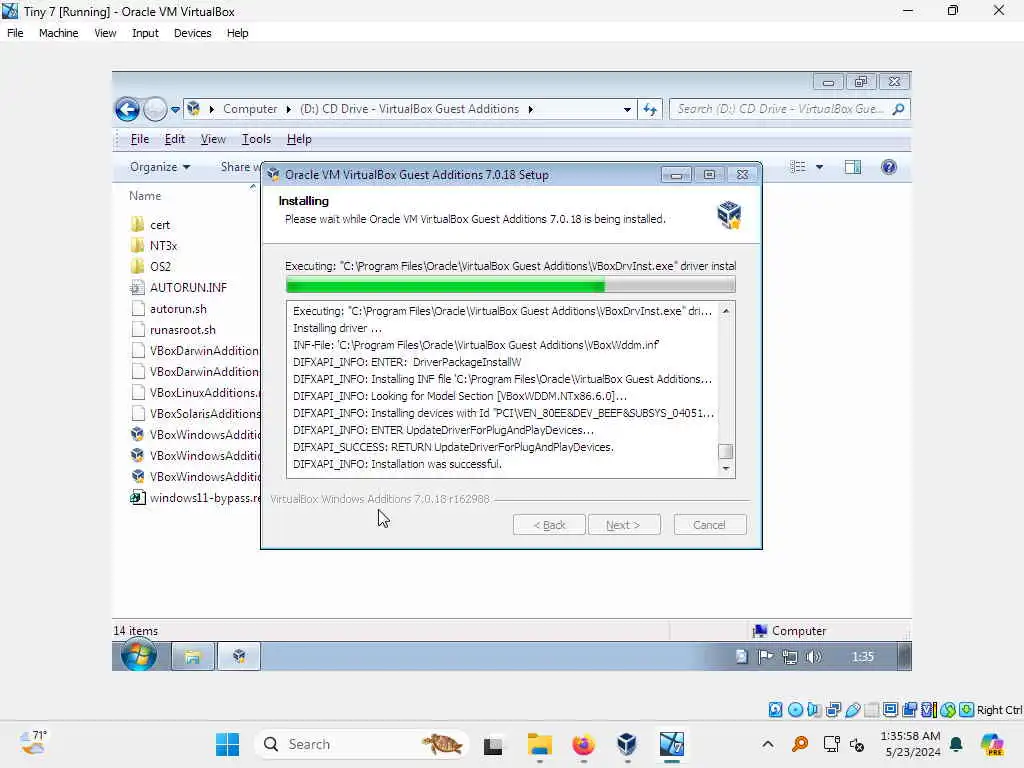1024x768 pixels.
Task: Open the VirtualBox Input menu
Action: (145, 33)
